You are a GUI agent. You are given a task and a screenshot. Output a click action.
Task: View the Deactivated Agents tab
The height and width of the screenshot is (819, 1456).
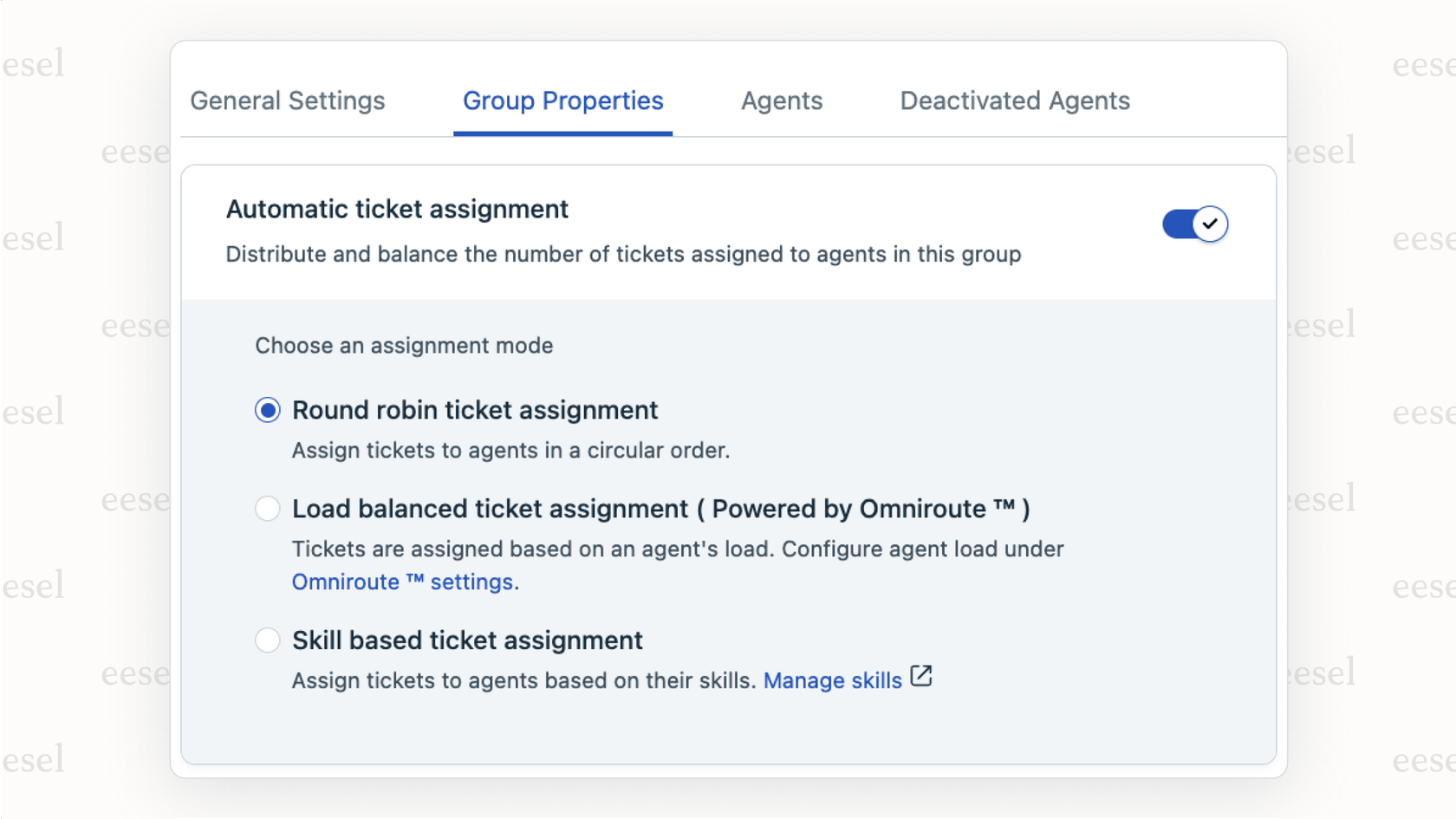pyautogui.click(x=1014, y=101)
